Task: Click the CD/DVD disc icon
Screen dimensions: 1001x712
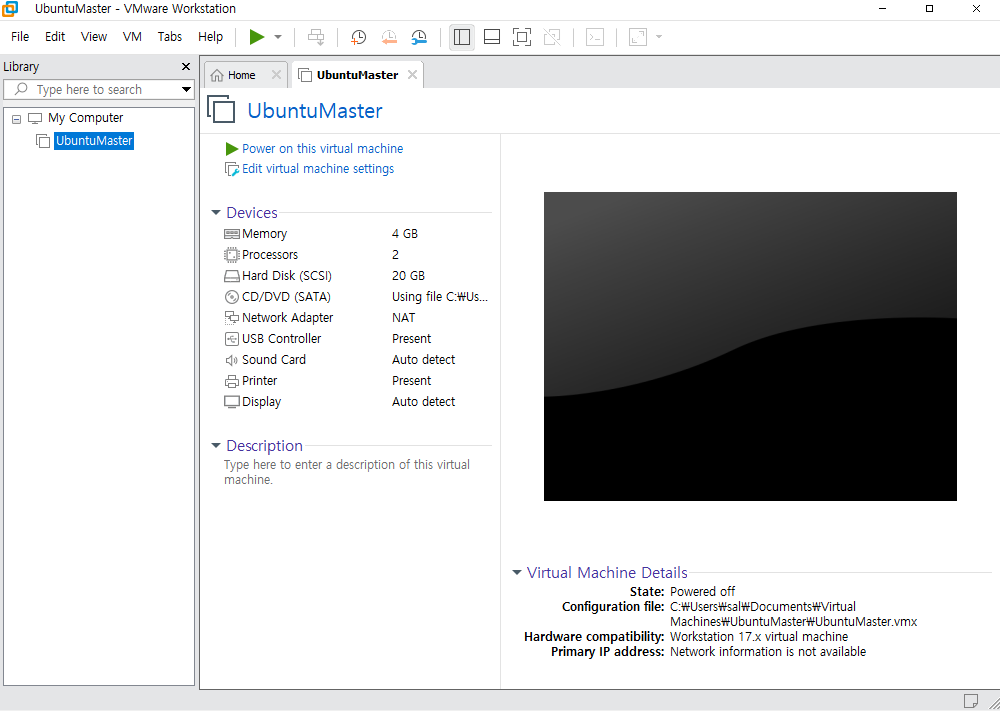Action: coord(232,298)
